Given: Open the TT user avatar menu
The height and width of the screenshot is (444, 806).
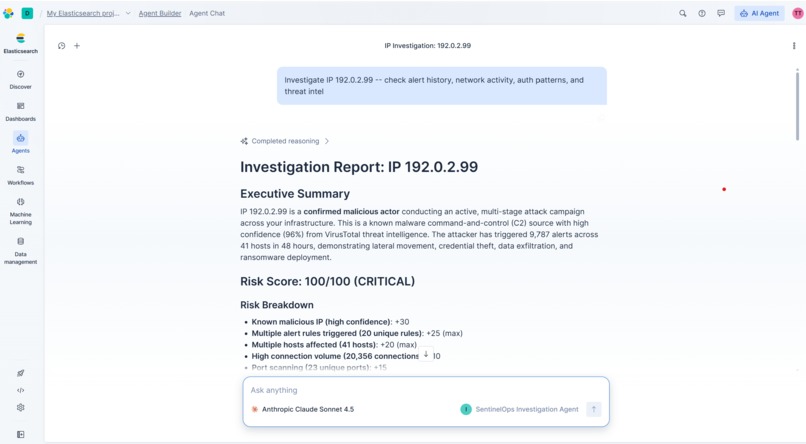Looking at the screenshot, I should [x=797, y=13].
